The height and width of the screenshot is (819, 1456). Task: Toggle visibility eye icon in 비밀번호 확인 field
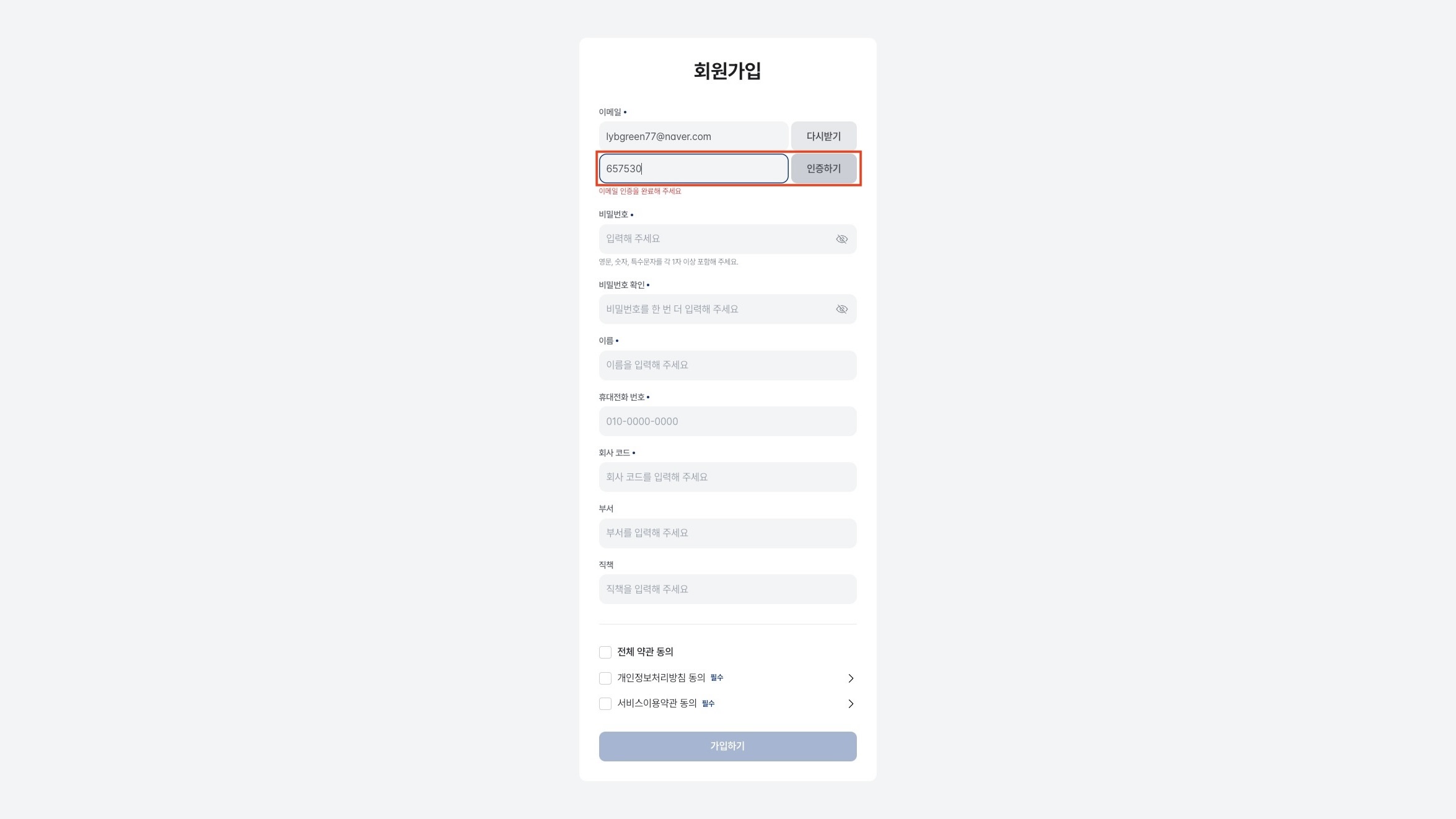841,309
